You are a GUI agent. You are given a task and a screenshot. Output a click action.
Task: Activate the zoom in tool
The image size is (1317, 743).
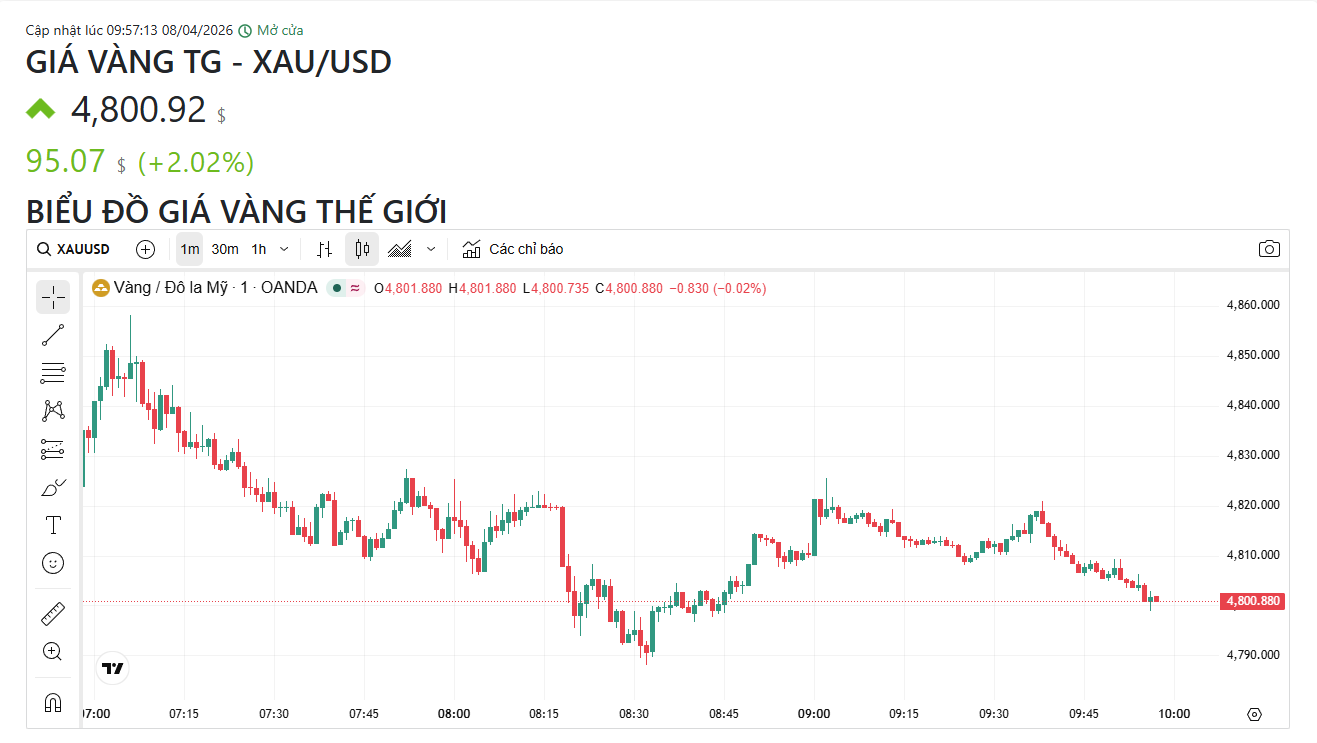point(53,651)
